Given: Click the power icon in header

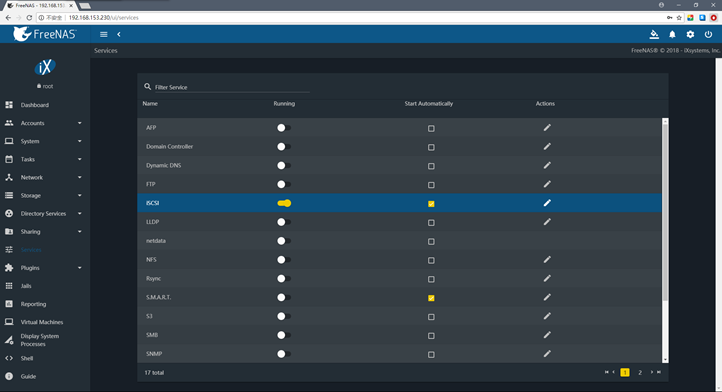Looking at the screenshot, I should pyautogui.click(x=708, y=35).
